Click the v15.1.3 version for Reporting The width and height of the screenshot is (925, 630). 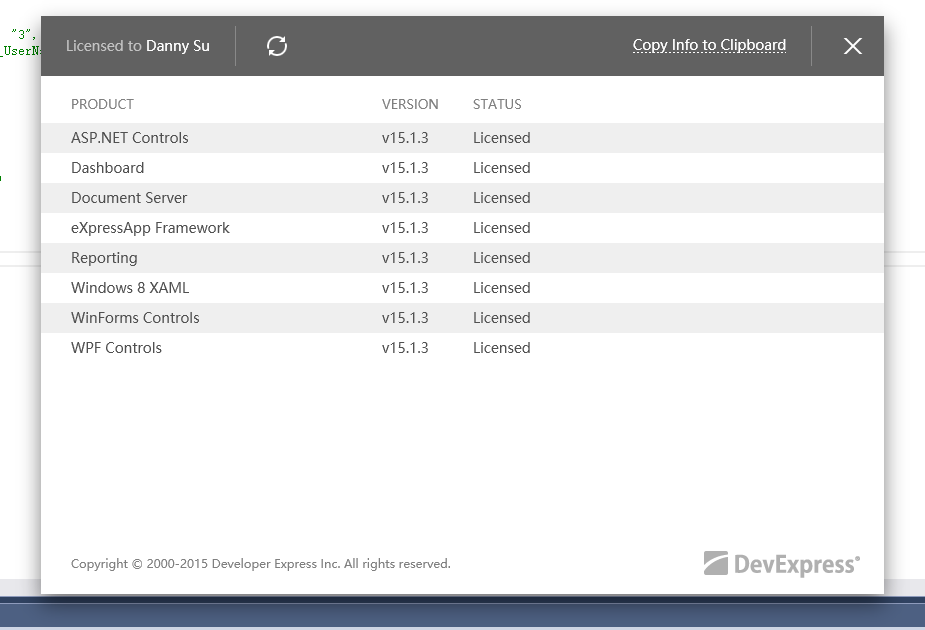(405, 258)
